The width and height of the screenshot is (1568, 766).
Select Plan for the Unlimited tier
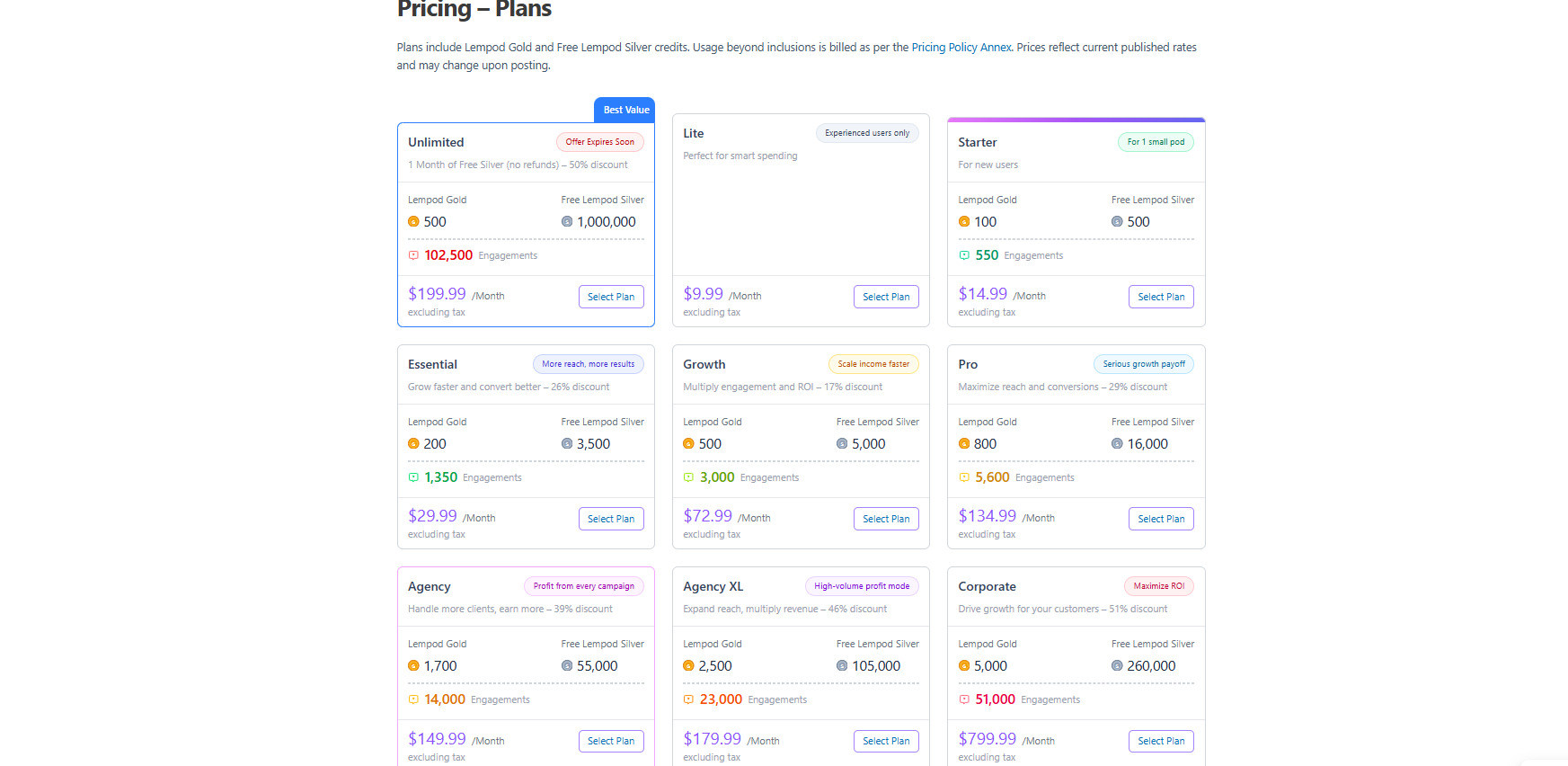click(x=611, y=297)
